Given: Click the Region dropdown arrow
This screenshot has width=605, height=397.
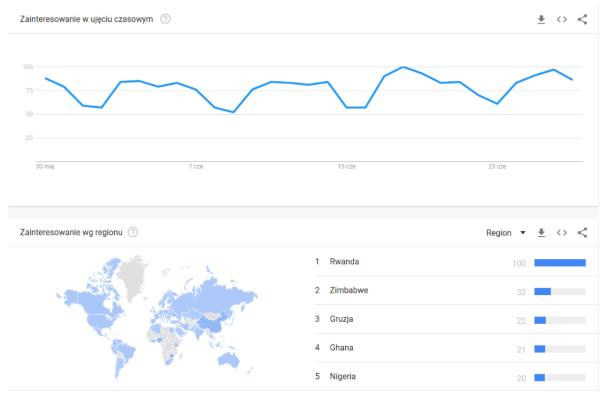Looking at the screenshot, I should [x=523, y=233].
